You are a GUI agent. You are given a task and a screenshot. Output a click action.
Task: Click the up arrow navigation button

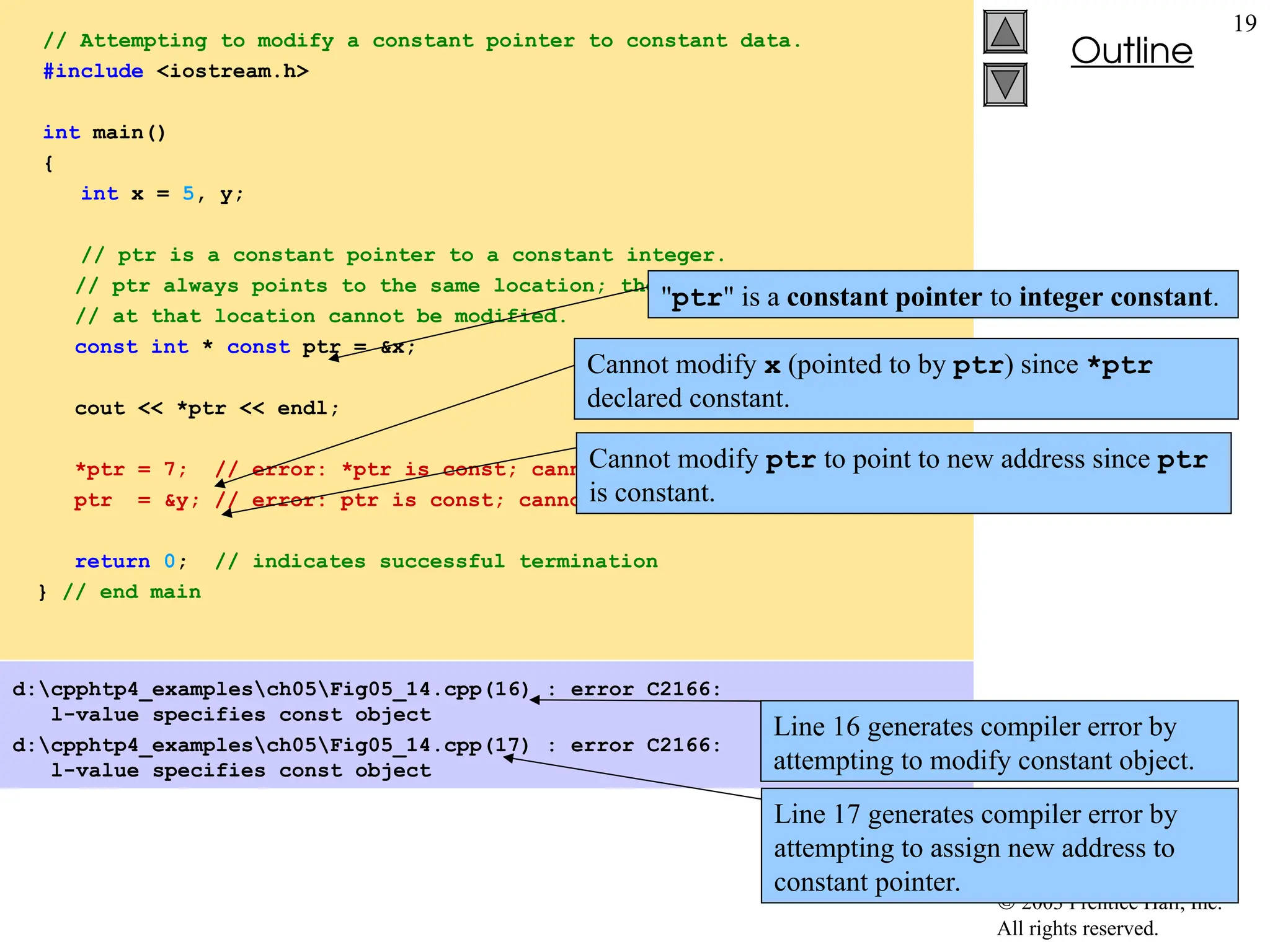[1005, 32]
